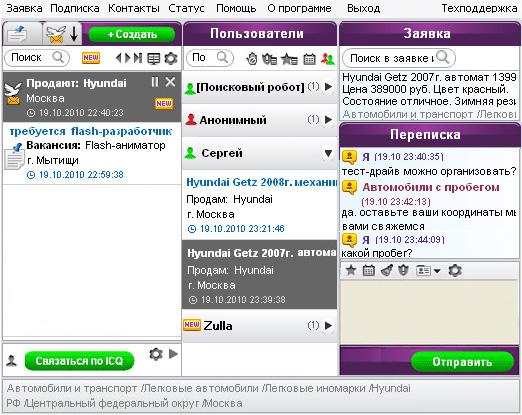Select the Сергей user name
The image size is (522, 415).
tap(222, 153)
